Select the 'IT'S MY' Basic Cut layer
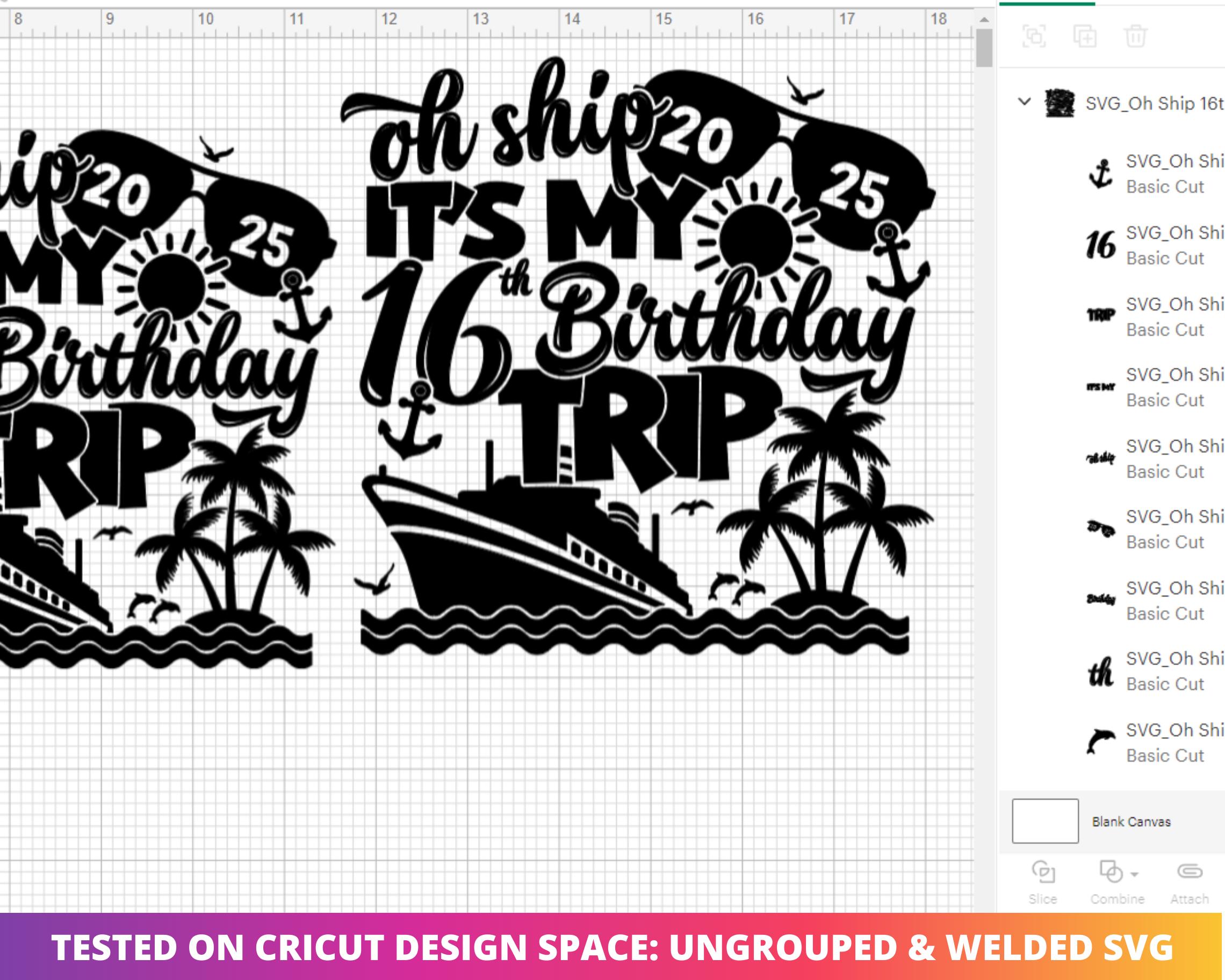The image size is (1225, 980). (x=1154, y=387)
